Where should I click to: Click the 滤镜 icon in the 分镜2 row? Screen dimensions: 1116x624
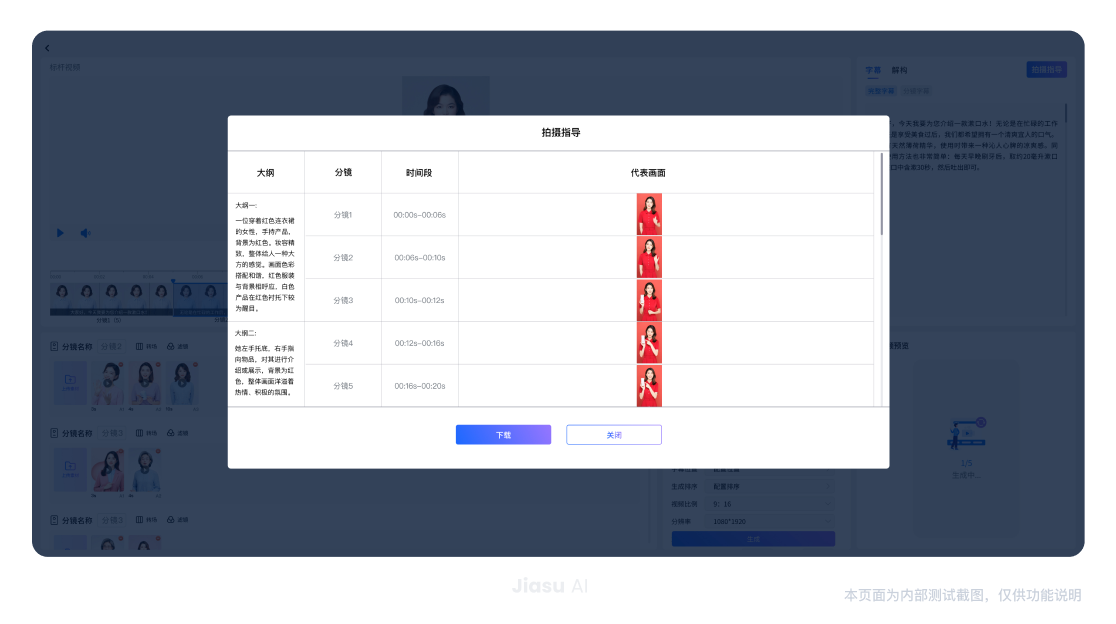171,346
